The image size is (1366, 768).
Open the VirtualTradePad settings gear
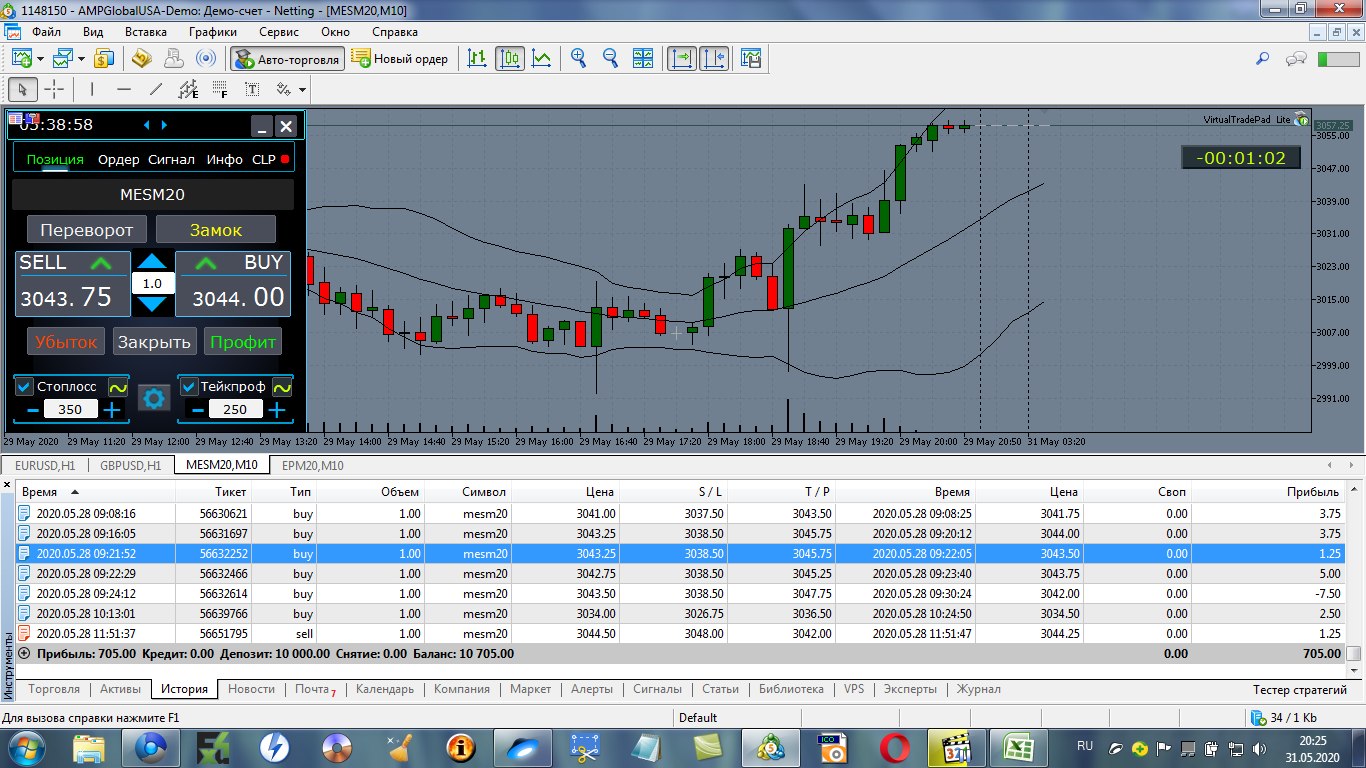(154, 398)
